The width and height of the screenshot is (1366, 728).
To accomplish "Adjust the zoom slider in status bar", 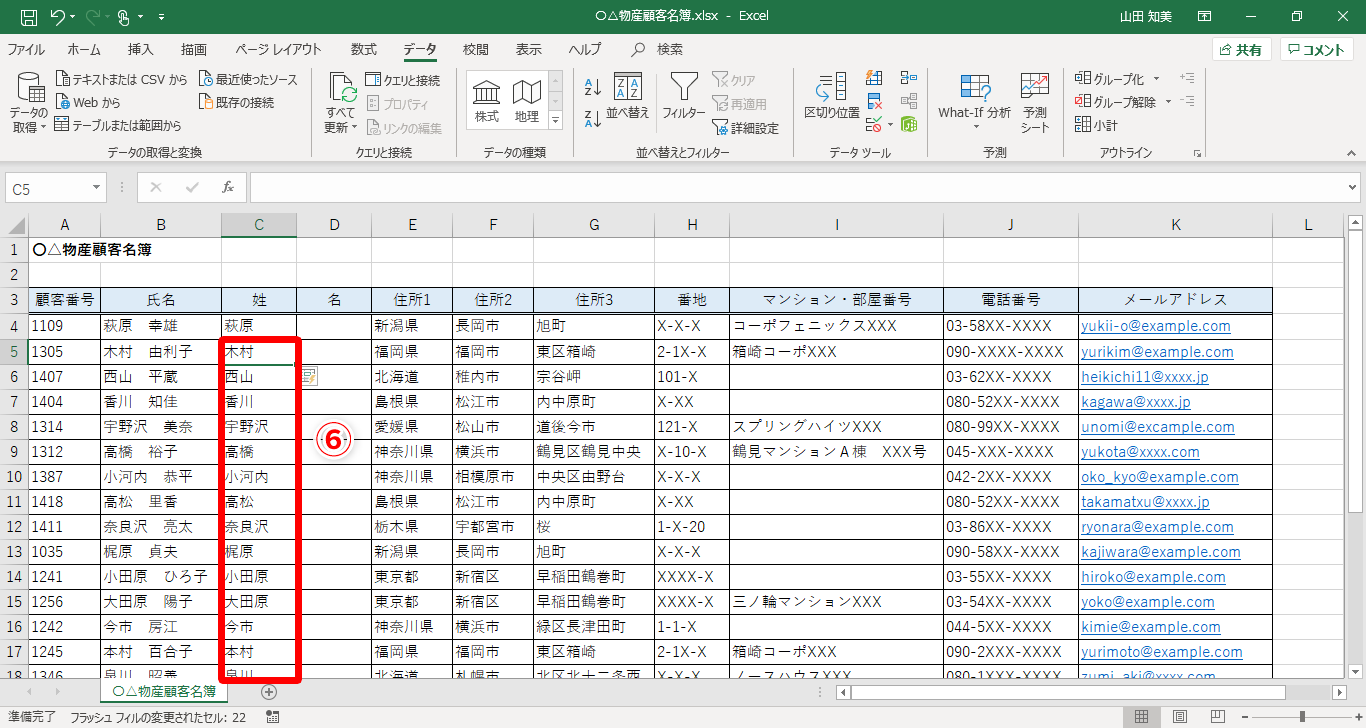I will click(x=1301, y=717).
